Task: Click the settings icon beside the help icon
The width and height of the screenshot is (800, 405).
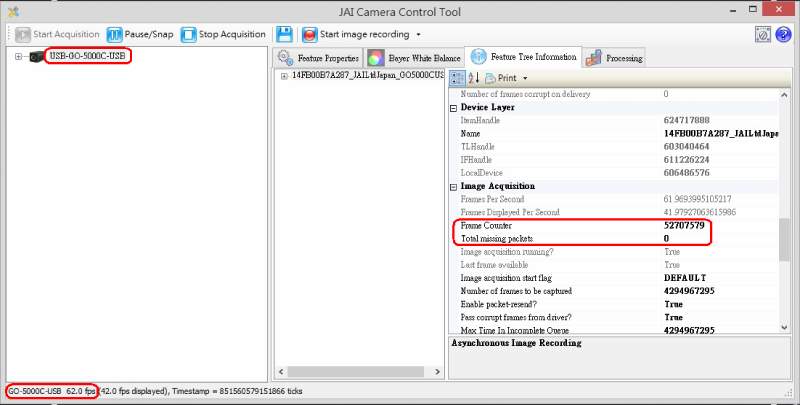Action: [x=763, y=34]
